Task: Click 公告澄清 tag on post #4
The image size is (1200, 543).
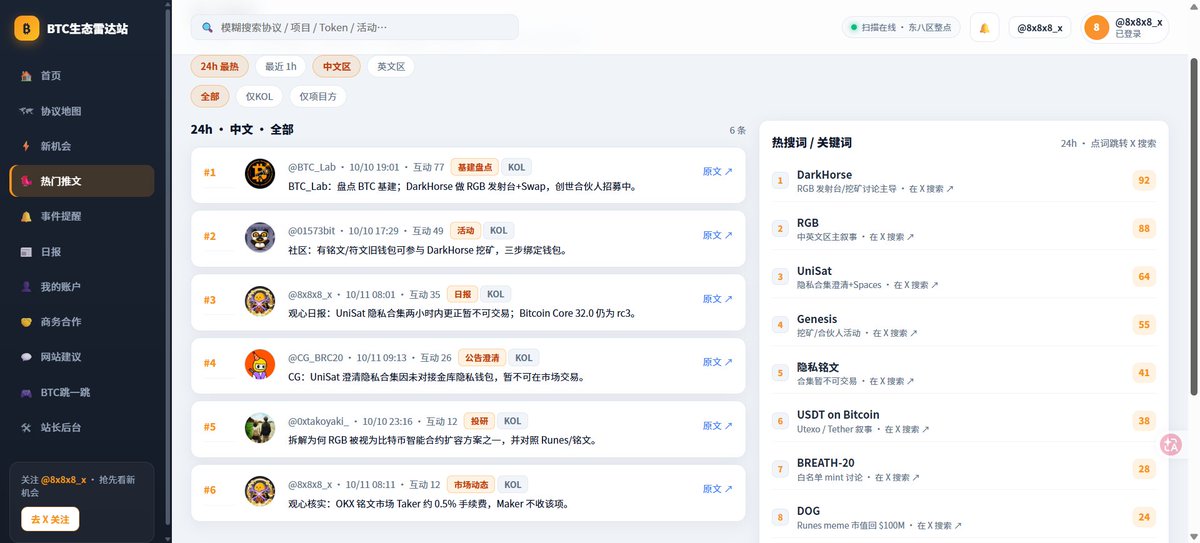Action: click(481, 357)
